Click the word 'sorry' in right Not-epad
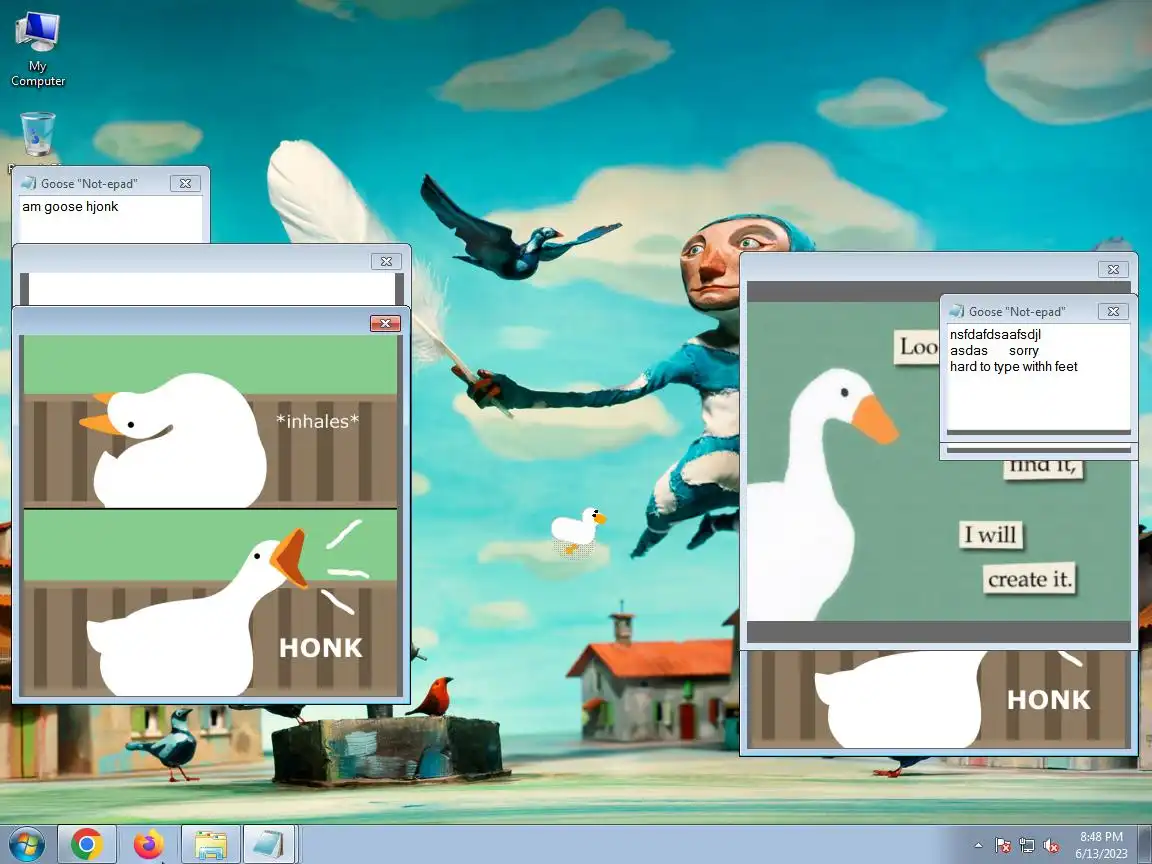This screenshot has width=1152, height=864. pos(1023,350)
